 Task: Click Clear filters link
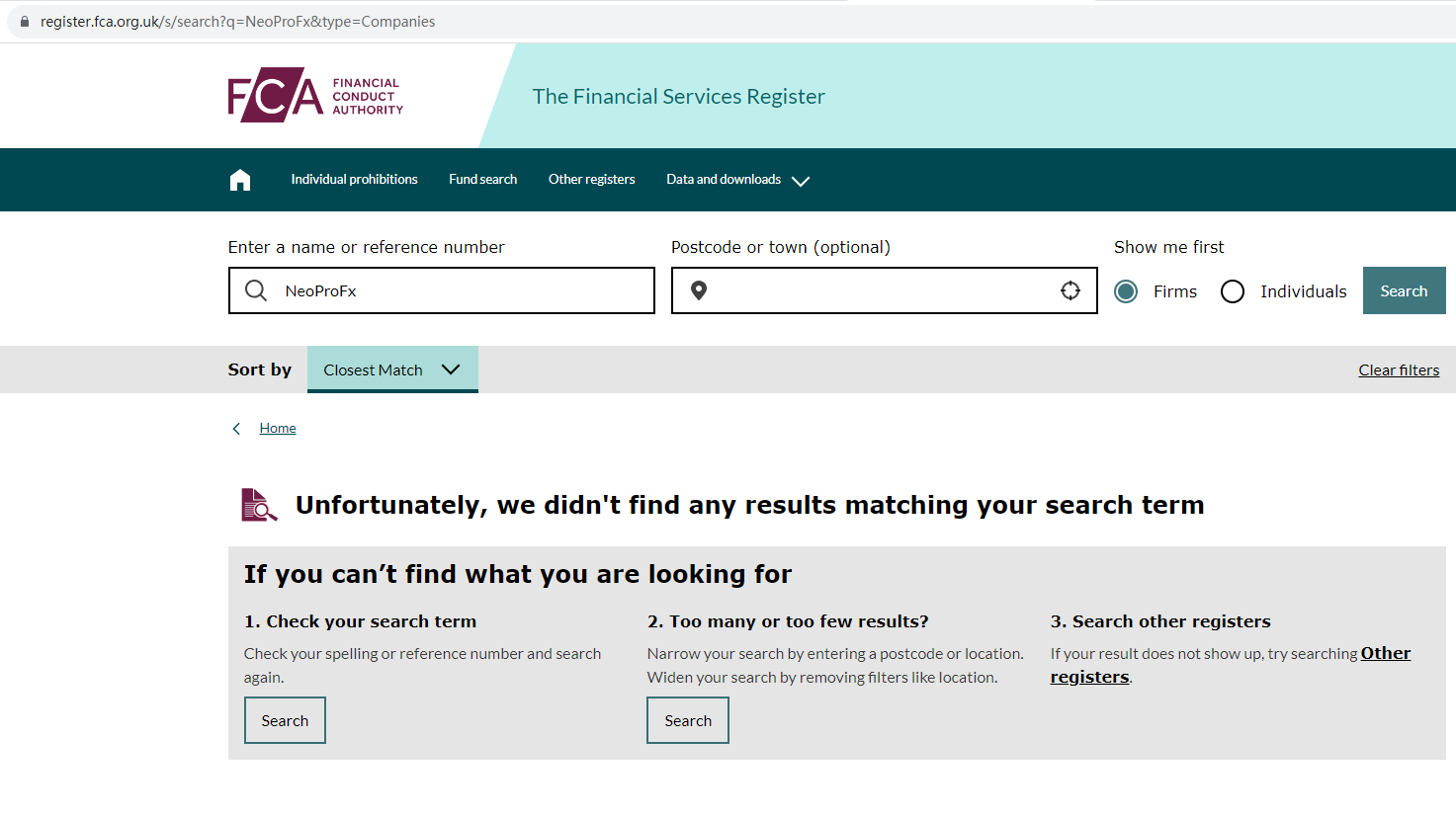1399,370
